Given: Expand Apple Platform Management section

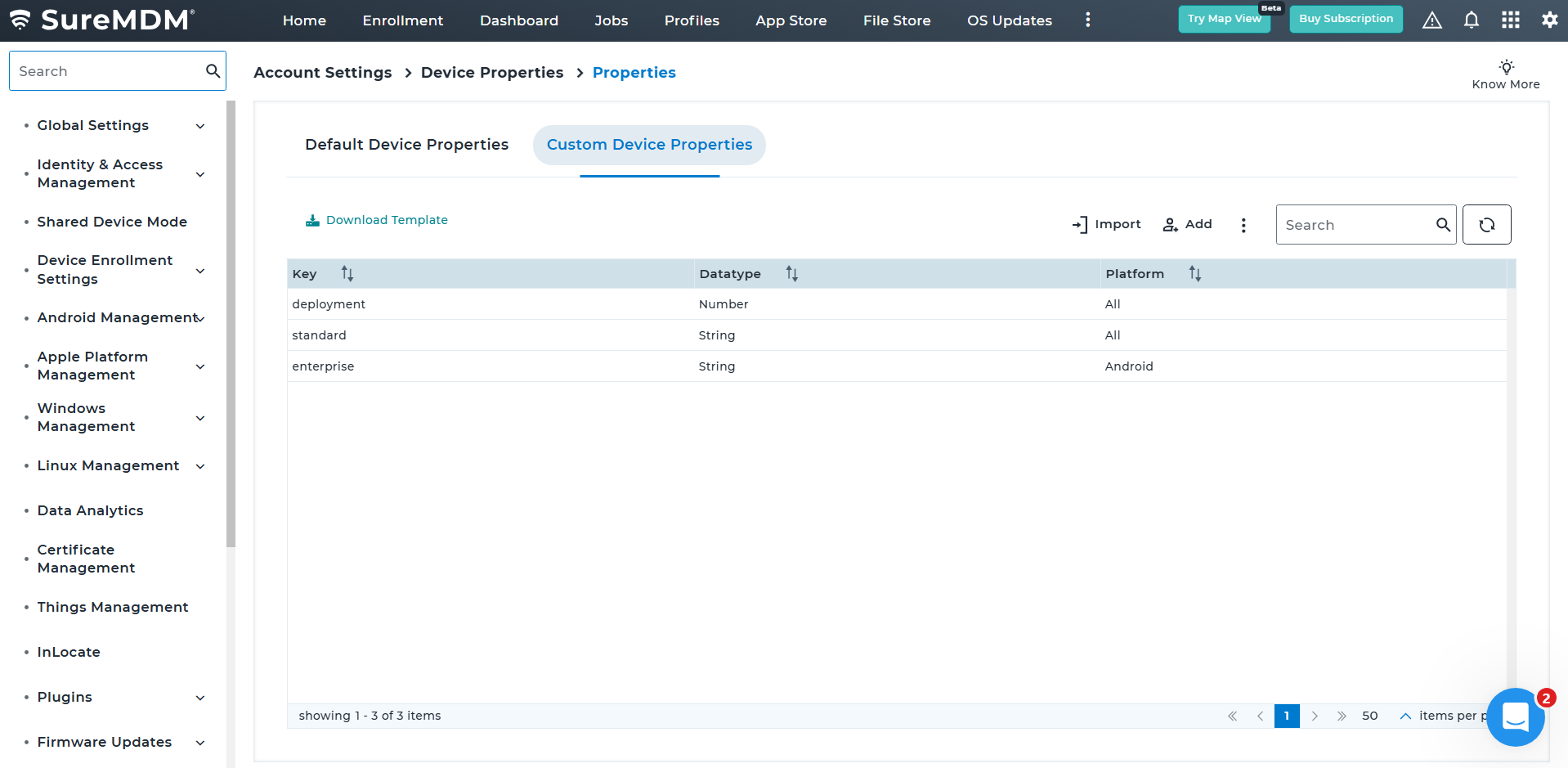Looking at the screenshot, I should 200,366.
